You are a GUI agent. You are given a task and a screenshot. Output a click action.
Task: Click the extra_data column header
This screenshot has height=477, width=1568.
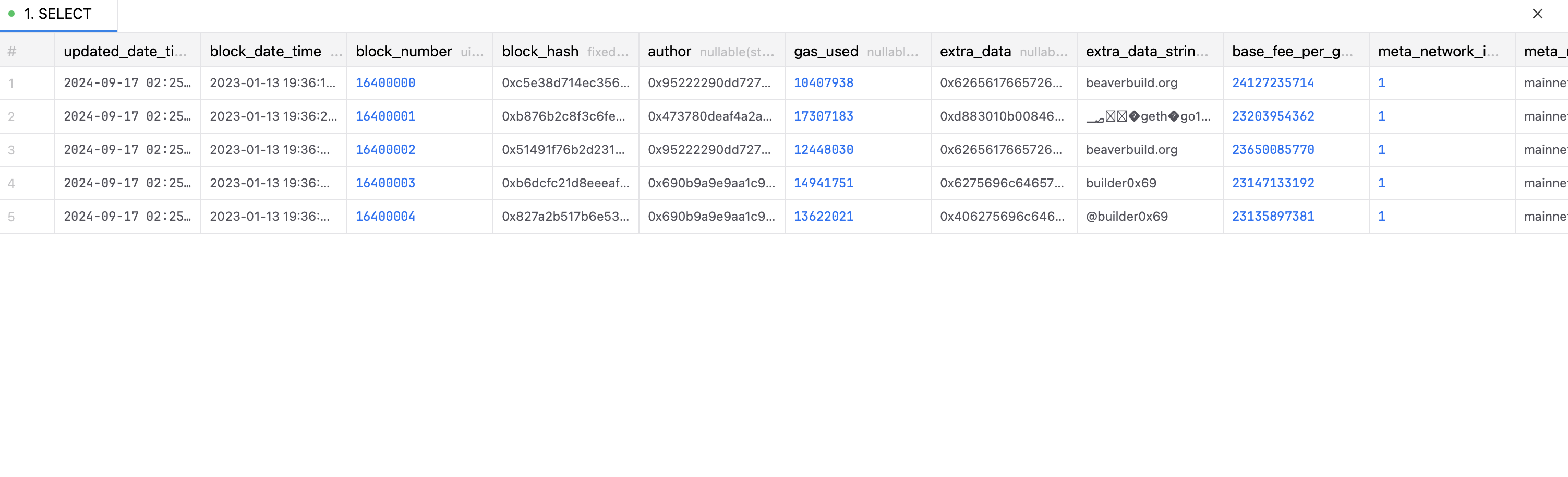point(975,52)
